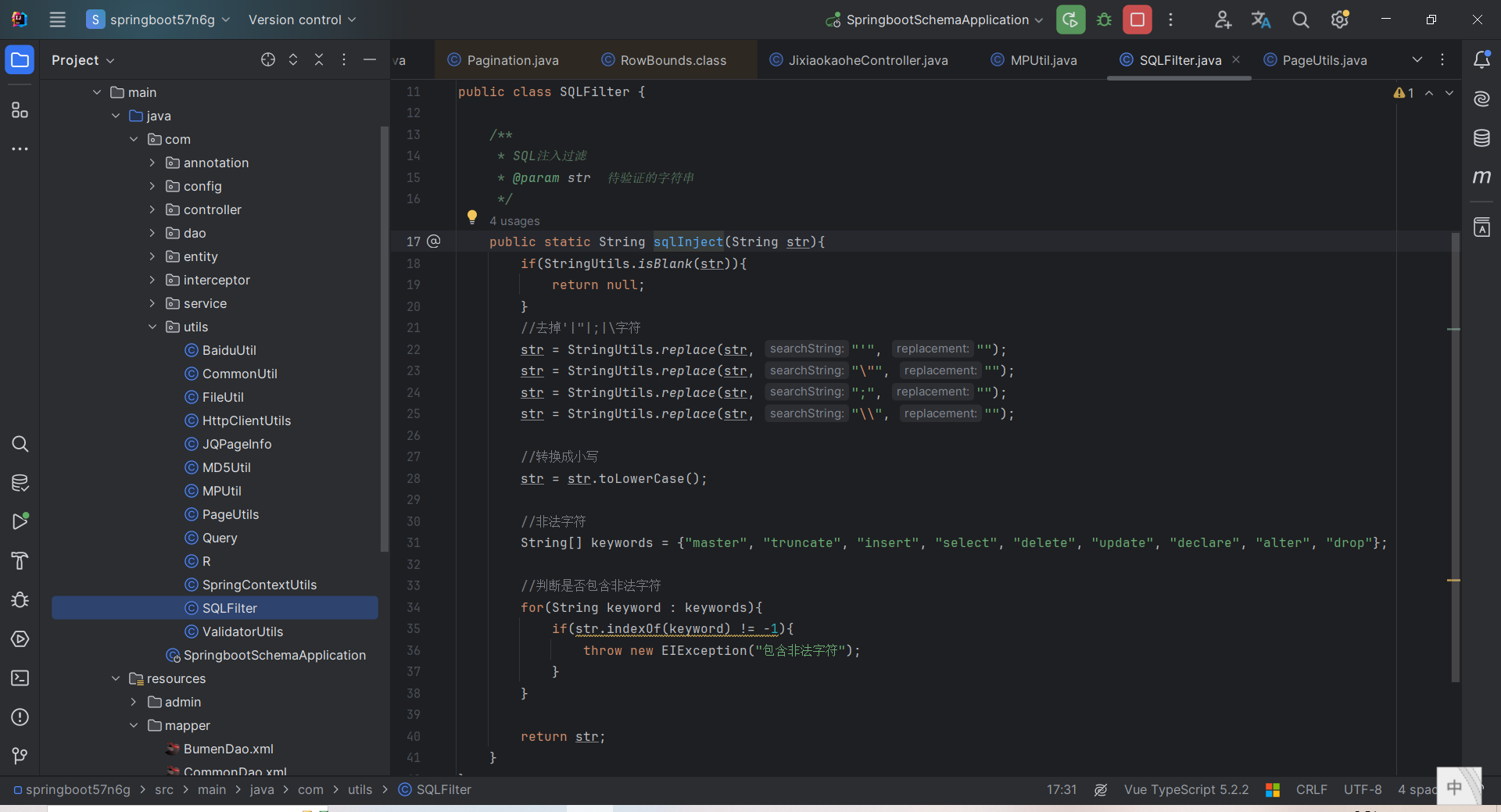Image resolution: width=1501 pixels, height=812 pixels.
Task: Select opened file in Project tree
Action: [268, 59]
